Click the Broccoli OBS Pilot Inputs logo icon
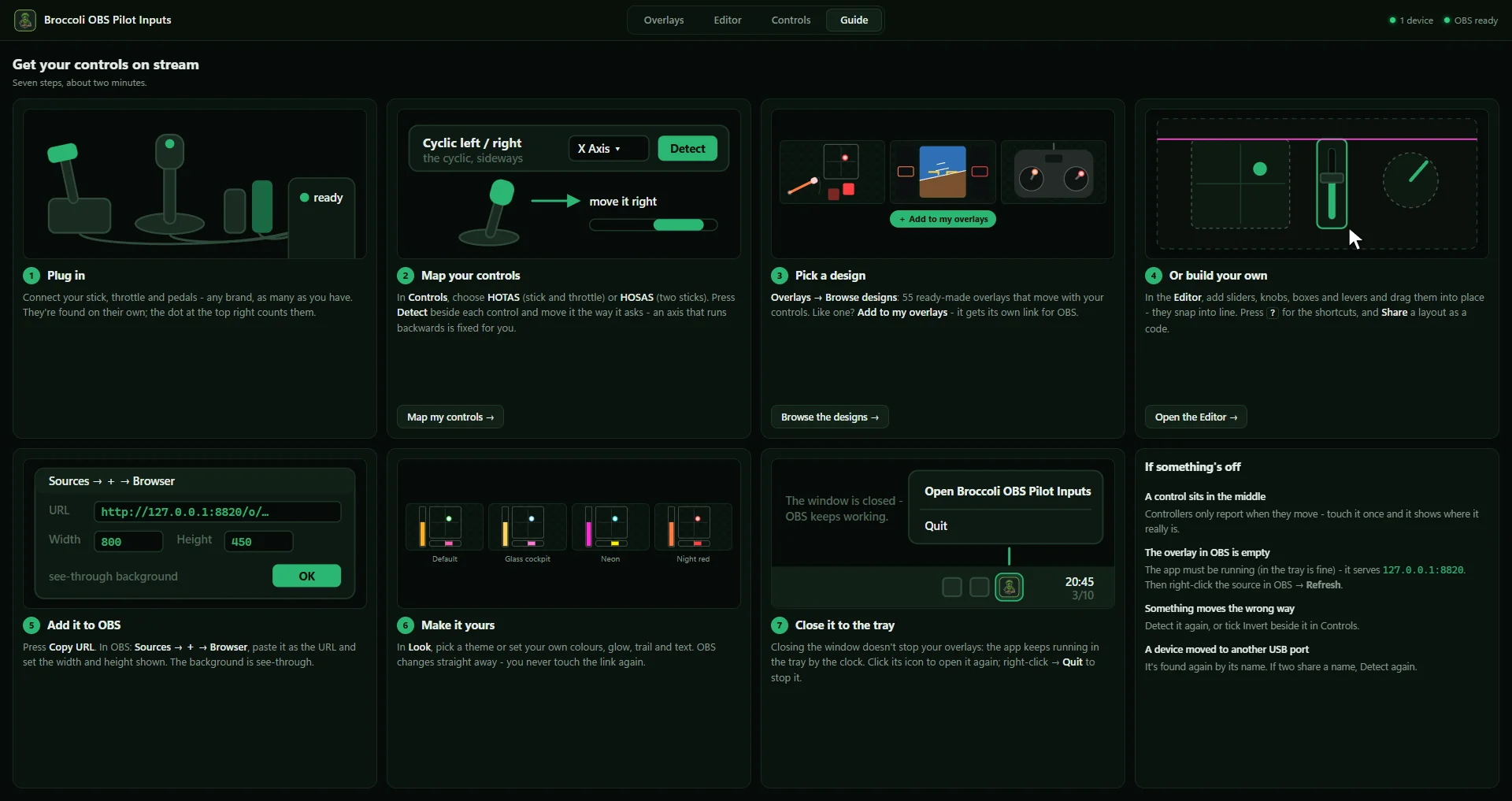The width and height of the screenshot is (1512, 801). [x=25, y=20]
